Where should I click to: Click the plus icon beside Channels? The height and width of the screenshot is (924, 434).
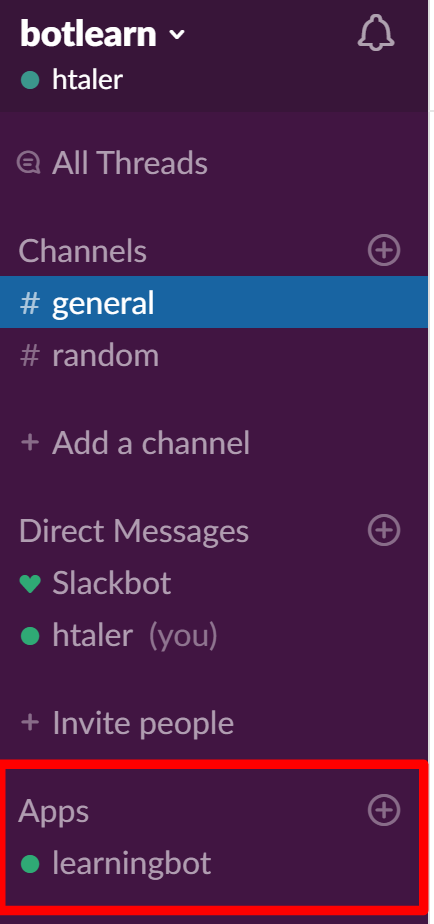tap(384, 250)
